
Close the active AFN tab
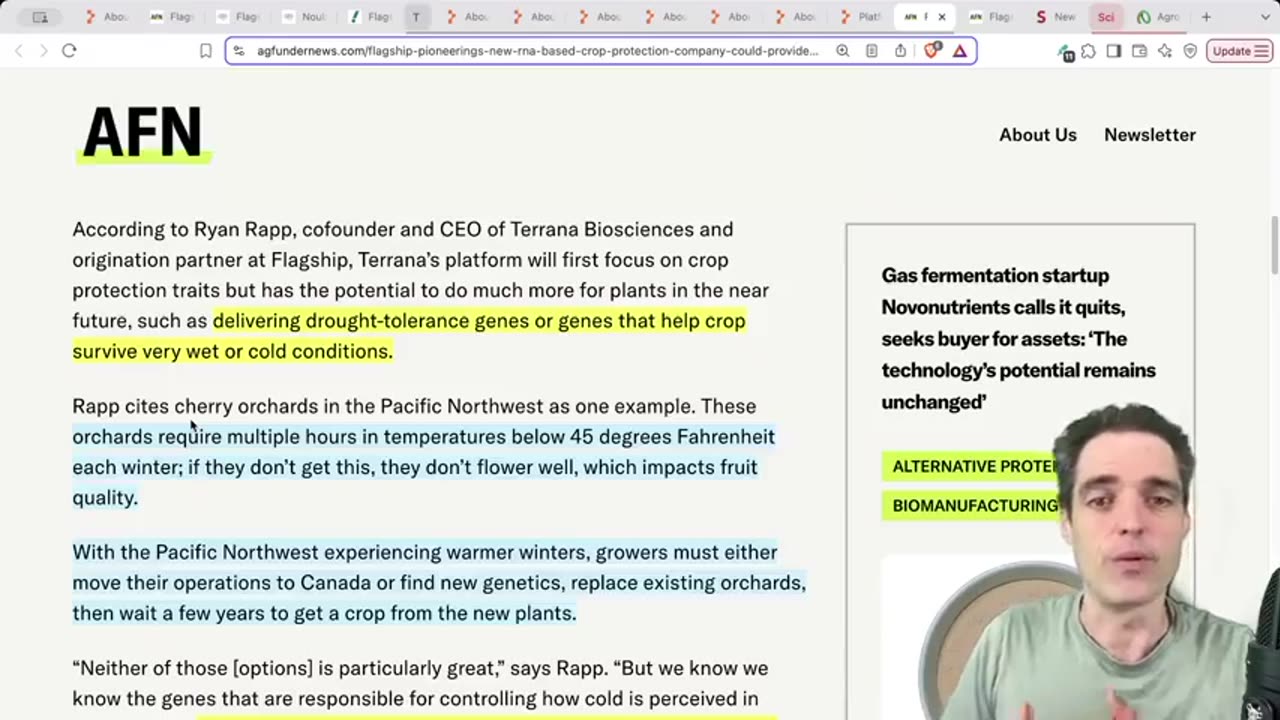941,17
